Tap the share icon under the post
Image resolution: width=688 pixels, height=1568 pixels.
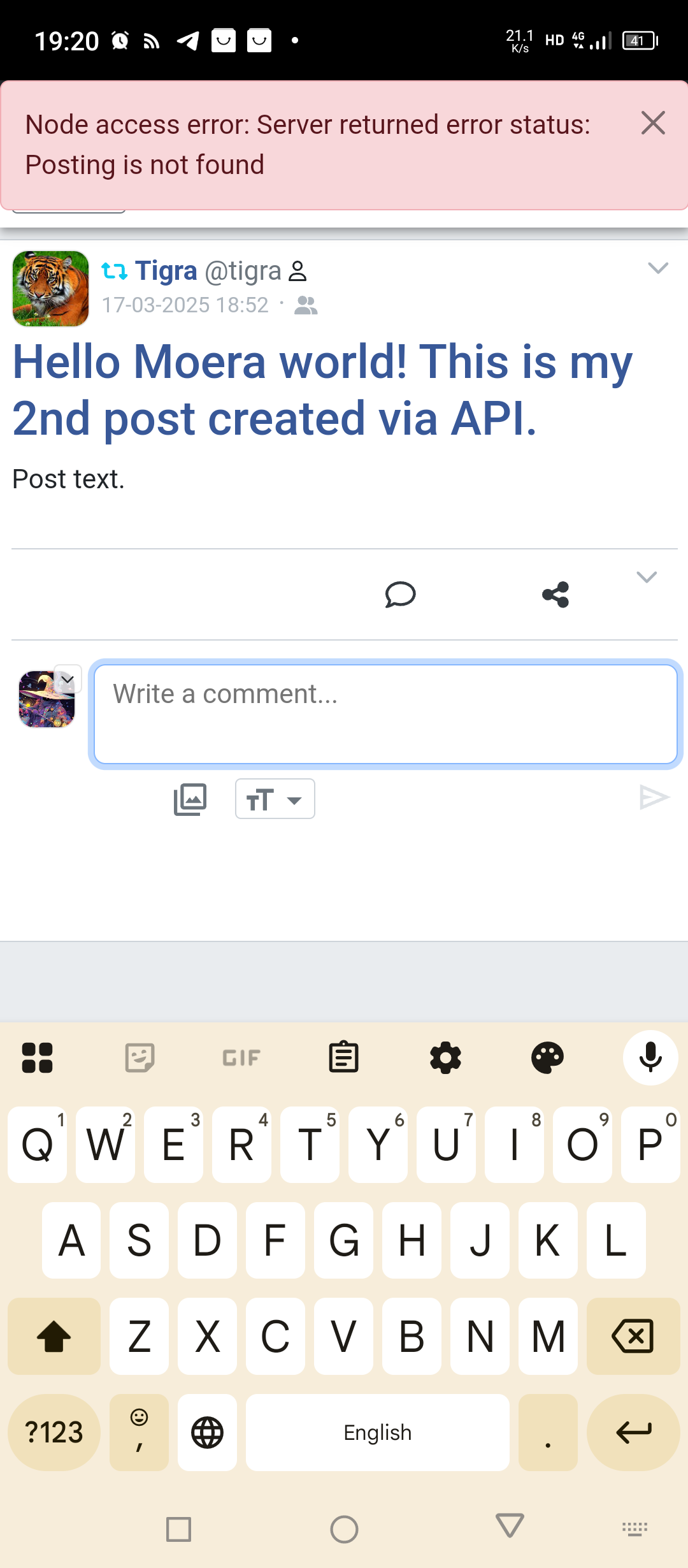click(x=555, y=595)
